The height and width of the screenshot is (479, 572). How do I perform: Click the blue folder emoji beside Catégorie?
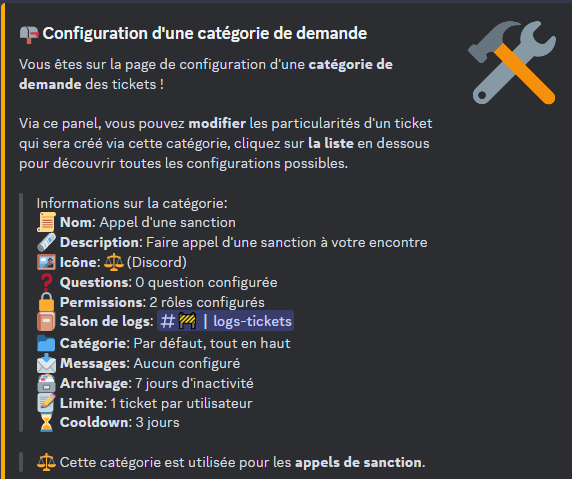click(46, 343)
